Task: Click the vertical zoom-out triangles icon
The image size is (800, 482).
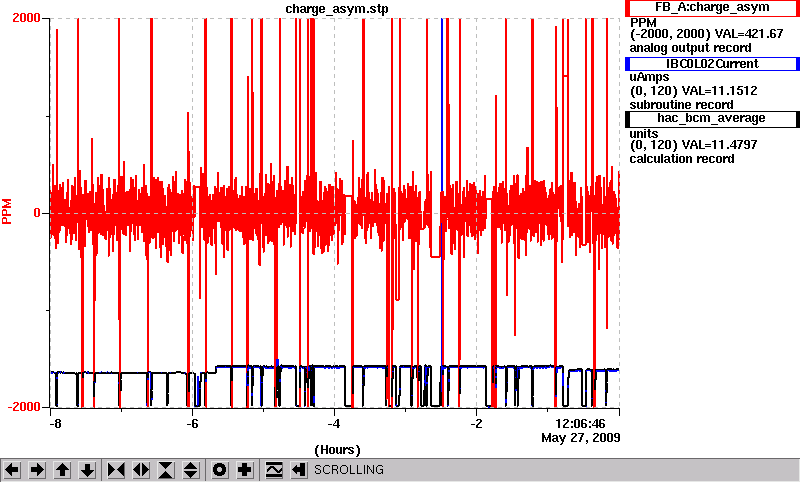Action: coord(191,469)
